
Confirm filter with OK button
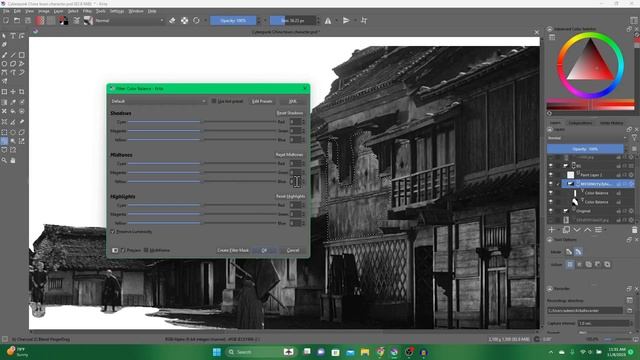tap(264, 250)
